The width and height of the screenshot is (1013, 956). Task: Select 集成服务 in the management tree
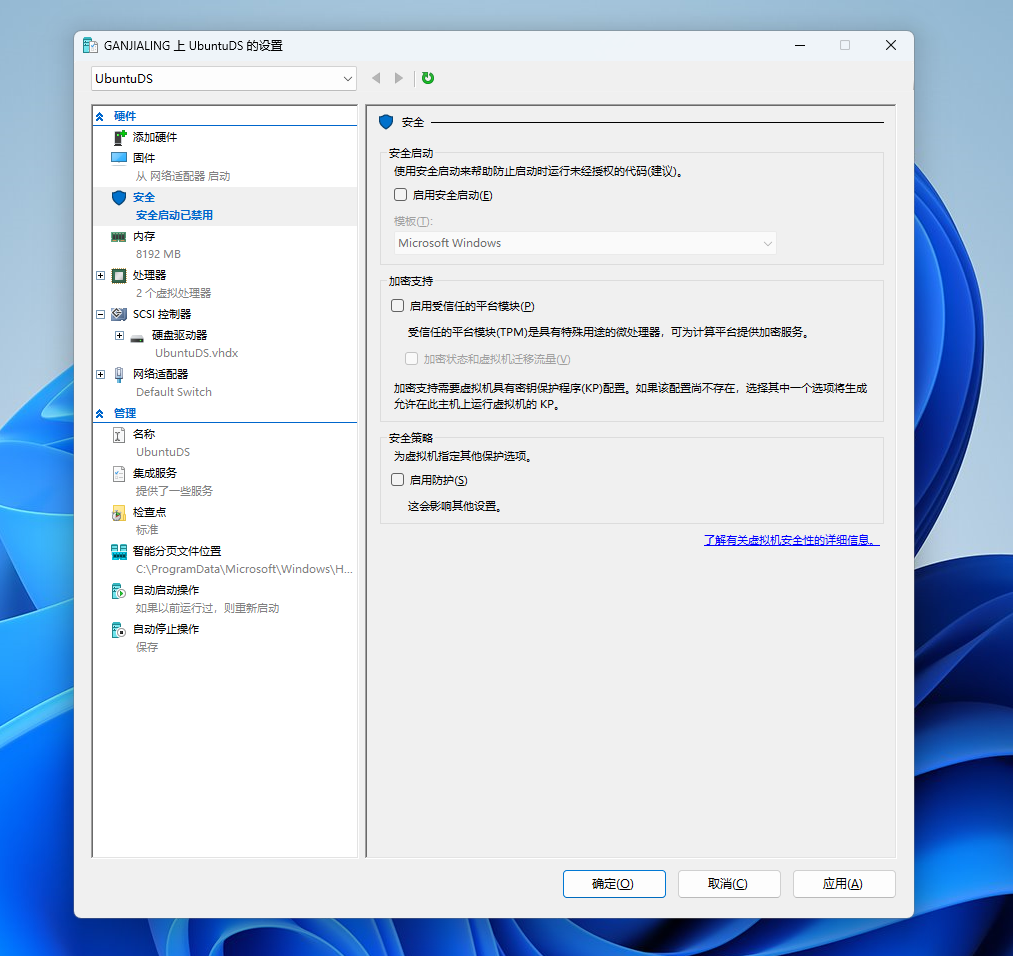[x=155, y=473]
